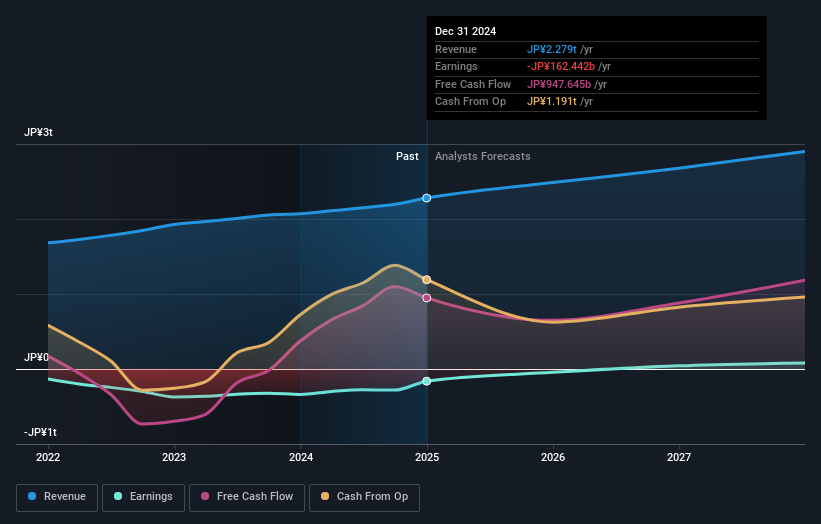The image size is (821, 524).
Task: Click the -JP¥1t y-axis label
Action: pyautogui.click(x=40, y=432)
